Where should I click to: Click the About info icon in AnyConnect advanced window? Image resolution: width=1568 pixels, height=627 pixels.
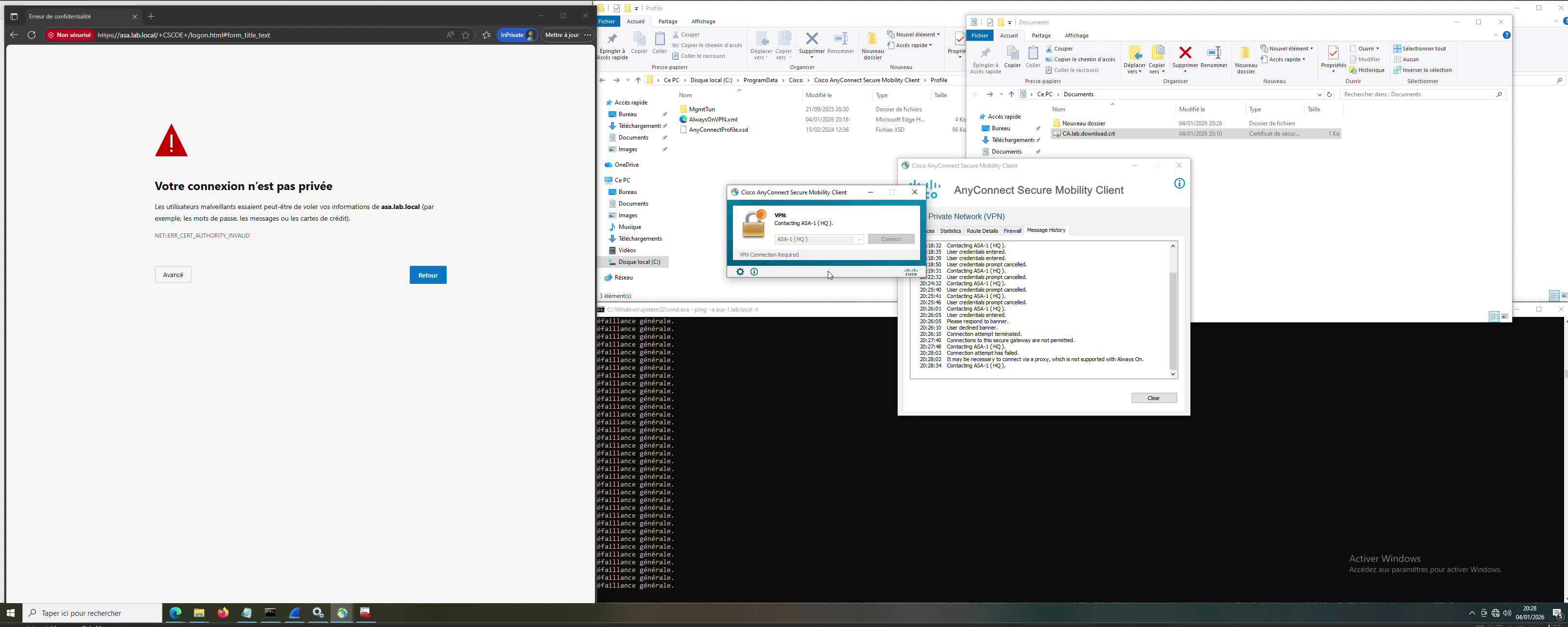pyautogui.click(x=1179, y=183)
